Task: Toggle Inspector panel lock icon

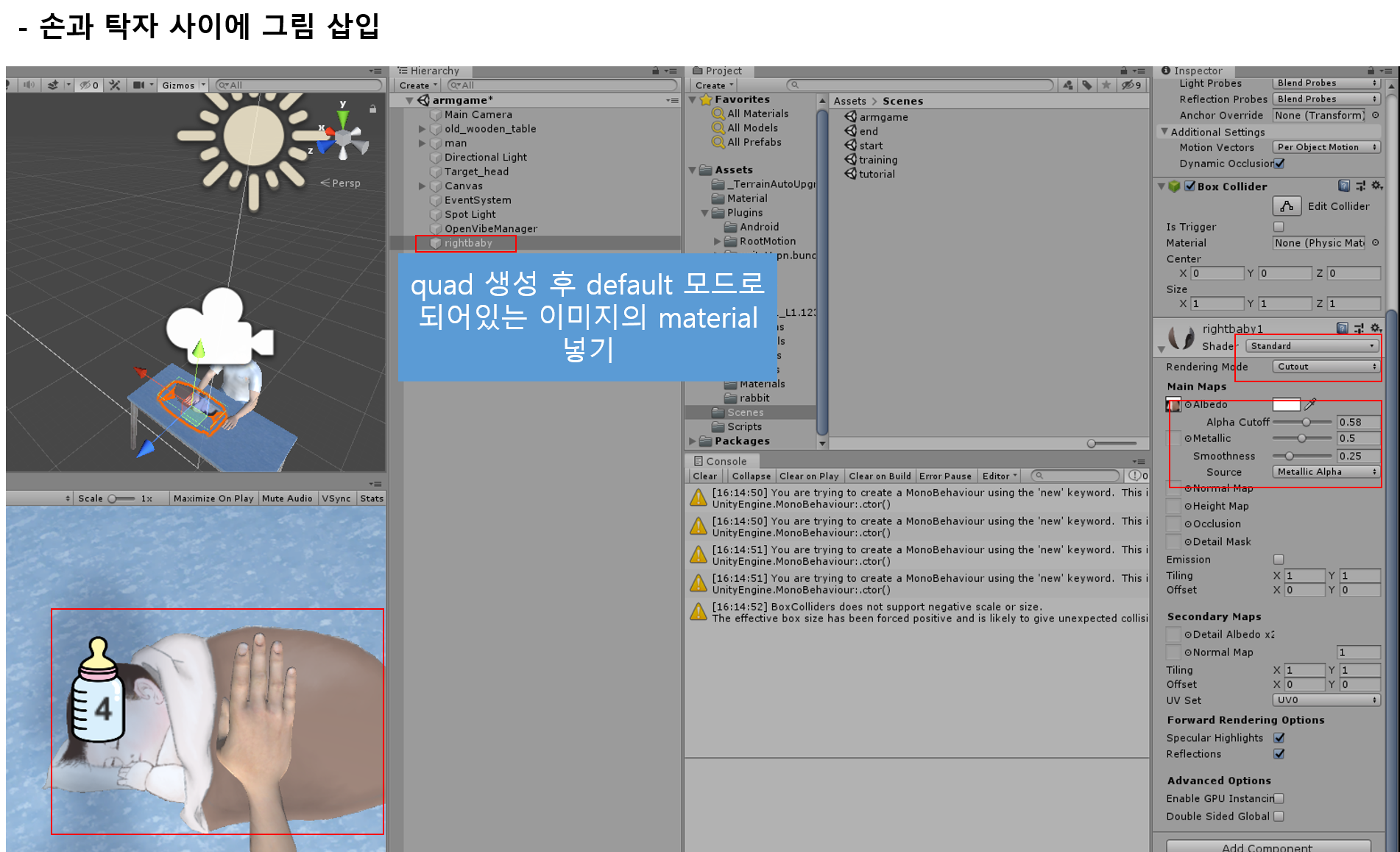Action: [1371, 71]
